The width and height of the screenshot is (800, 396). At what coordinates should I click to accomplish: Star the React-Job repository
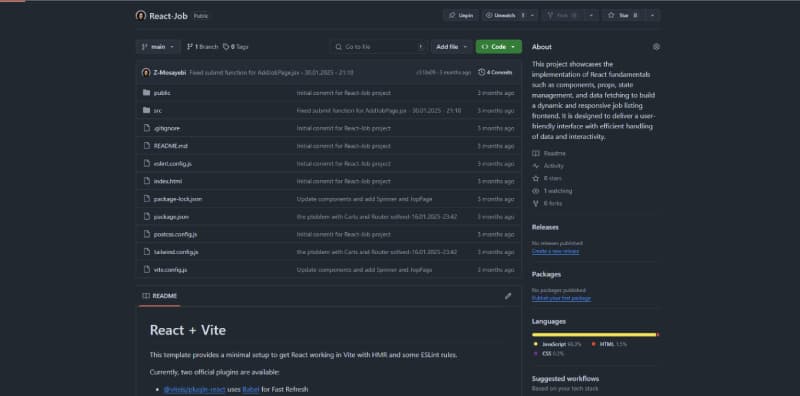623,16
